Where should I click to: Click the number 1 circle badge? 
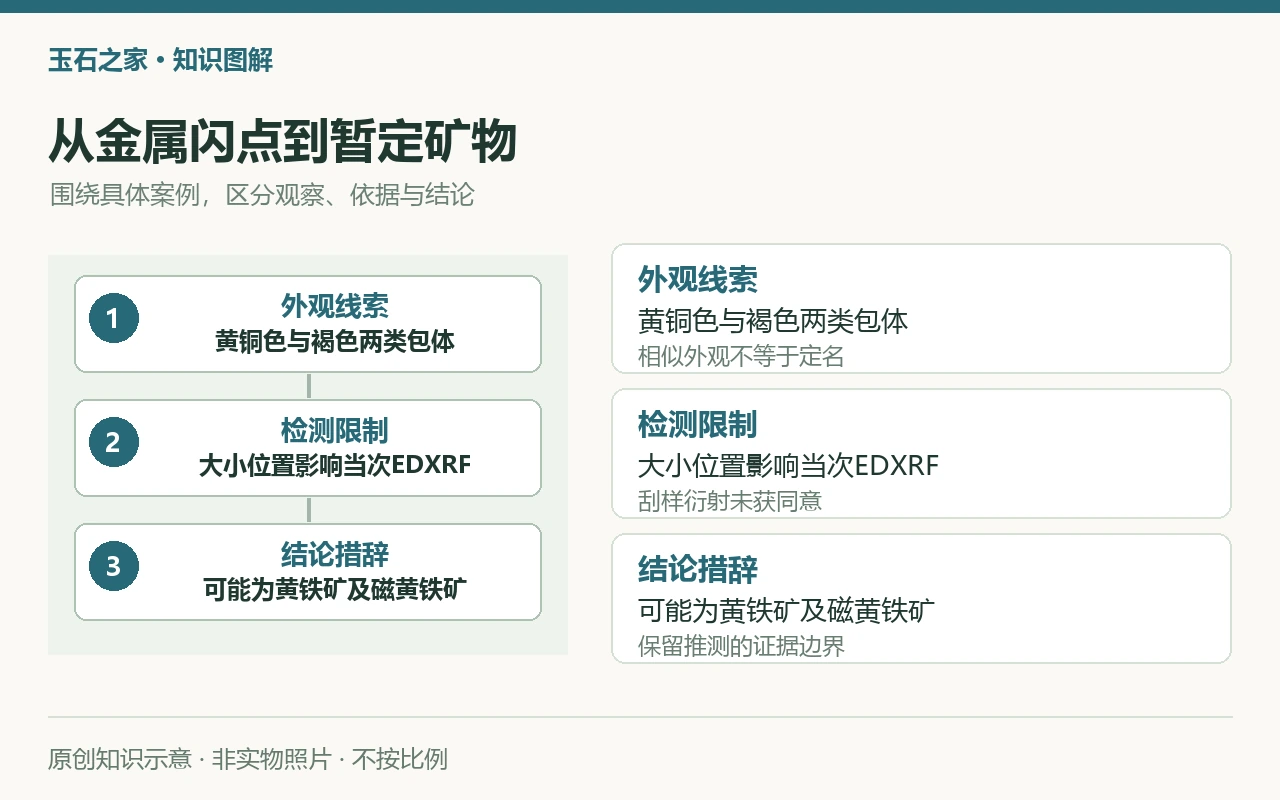pyautogui.click(x=113, y=318)
